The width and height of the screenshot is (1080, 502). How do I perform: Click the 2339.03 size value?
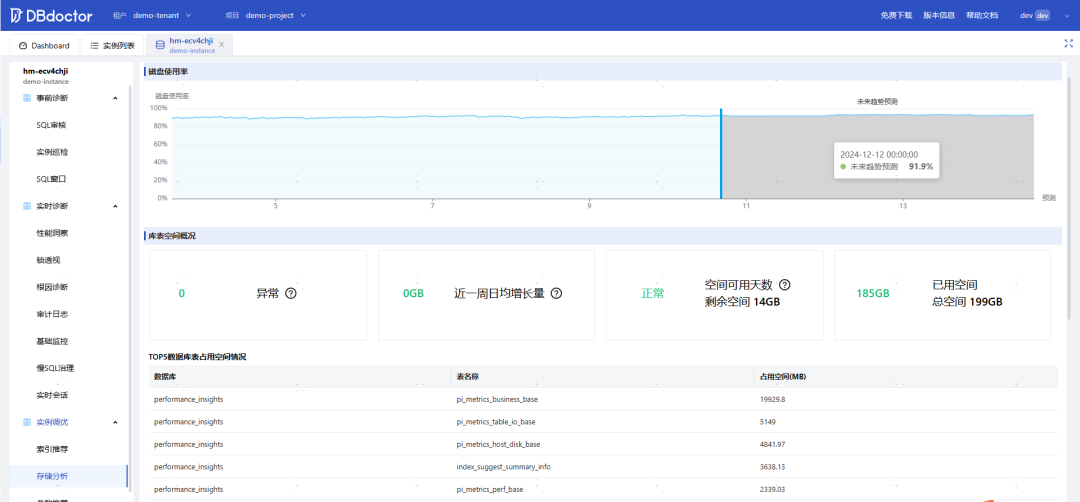[772, 489]
